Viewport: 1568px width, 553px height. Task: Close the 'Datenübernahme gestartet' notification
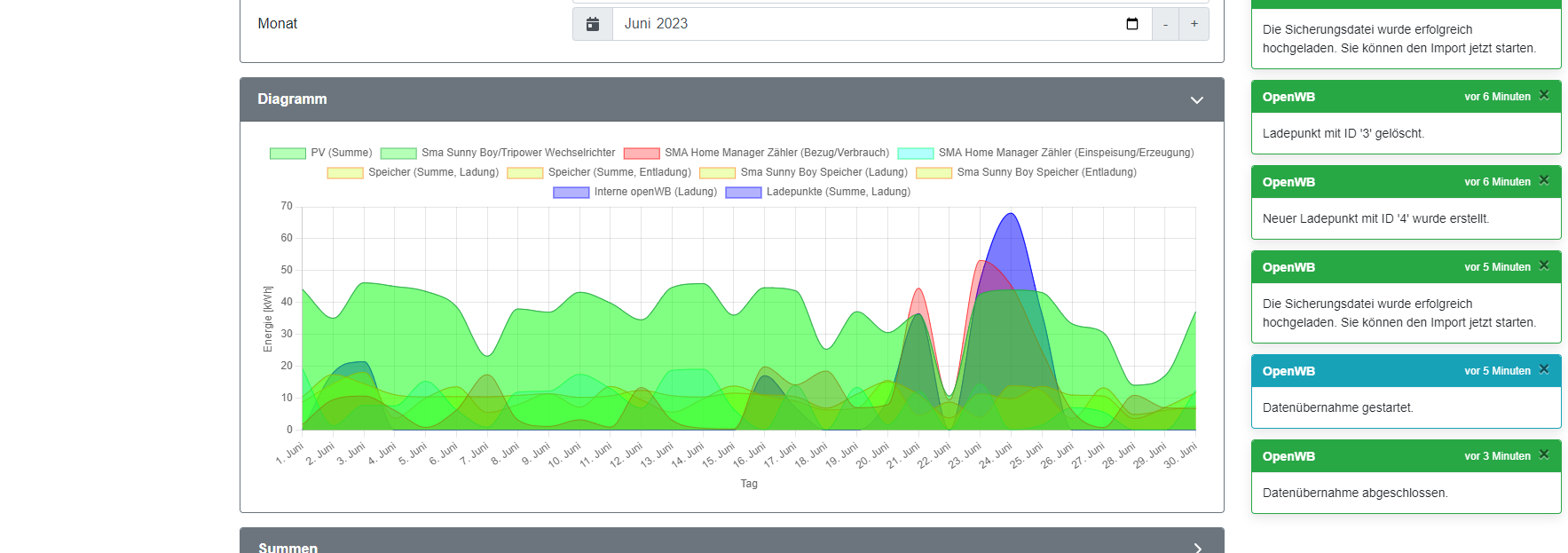[1544, 370]
